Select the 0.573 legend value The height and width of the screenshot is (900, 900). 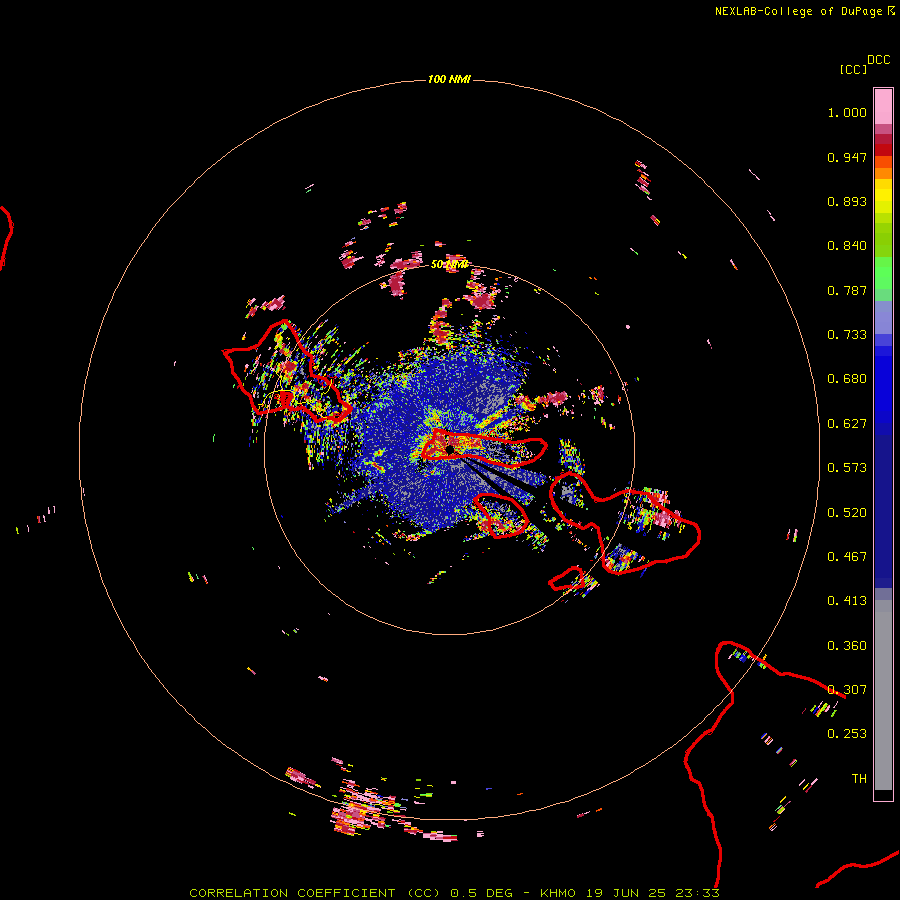tap(847, 468)
